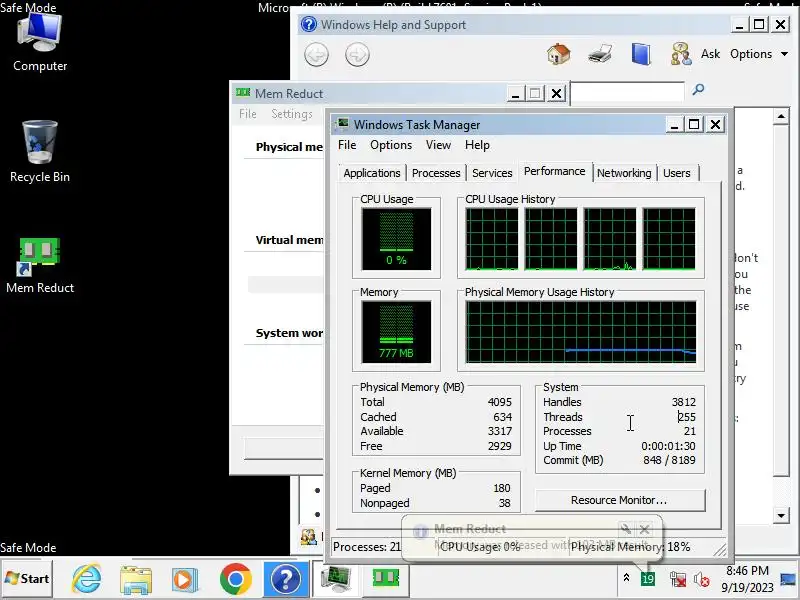The height and width of the screenshot is (600, 800).
Task: Click Up Time value 0:00:01:30
Action: 668,446
